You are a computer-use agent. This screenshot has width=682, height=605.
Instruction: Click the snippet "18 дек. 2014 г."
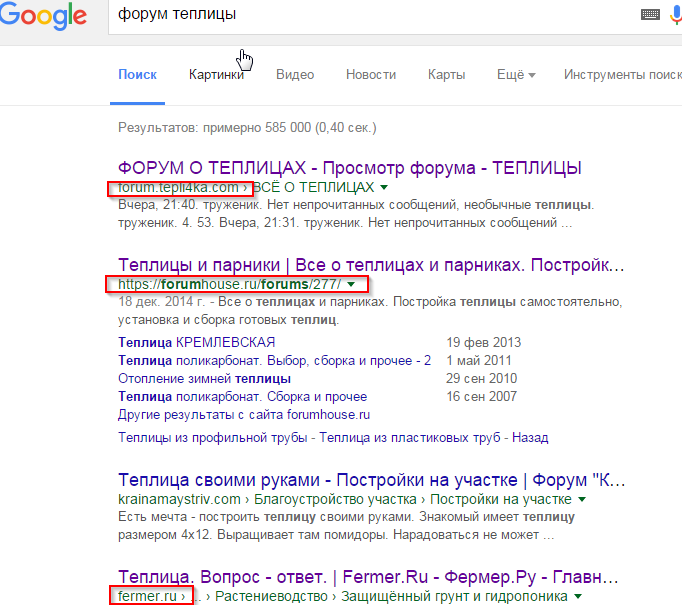(161, 301)
